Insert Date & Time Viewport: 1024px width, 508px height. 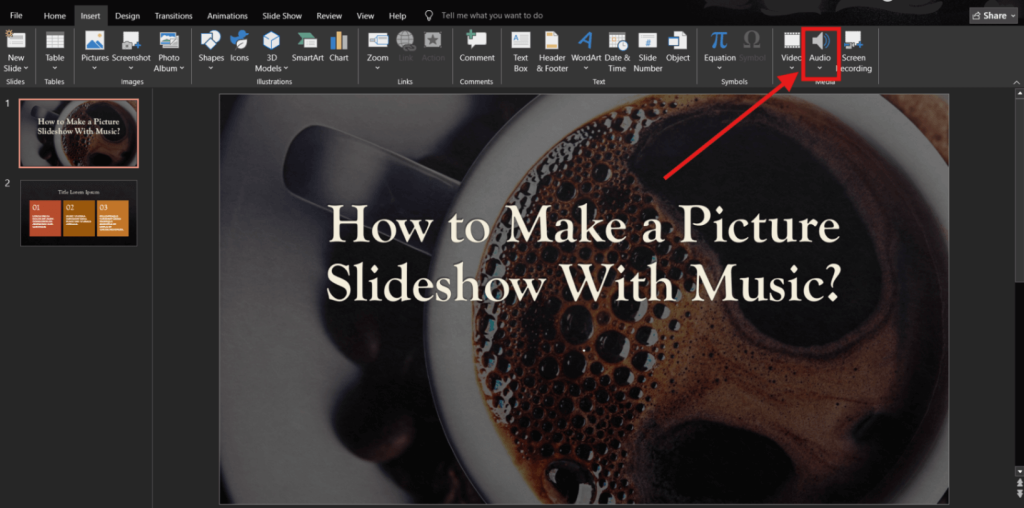[617, 51]
